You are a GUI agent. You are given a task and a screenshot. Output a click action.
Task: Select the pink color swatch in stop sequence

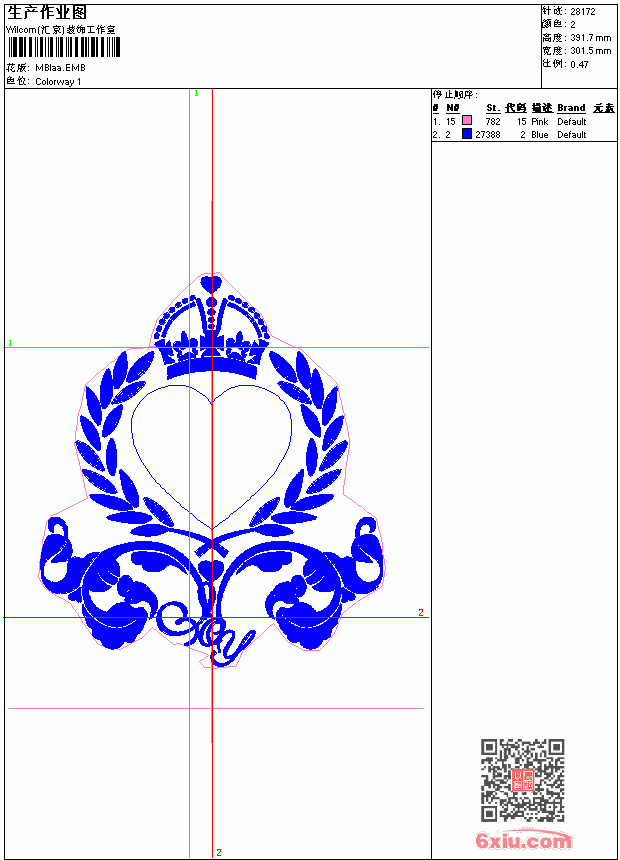coord(467,120)
